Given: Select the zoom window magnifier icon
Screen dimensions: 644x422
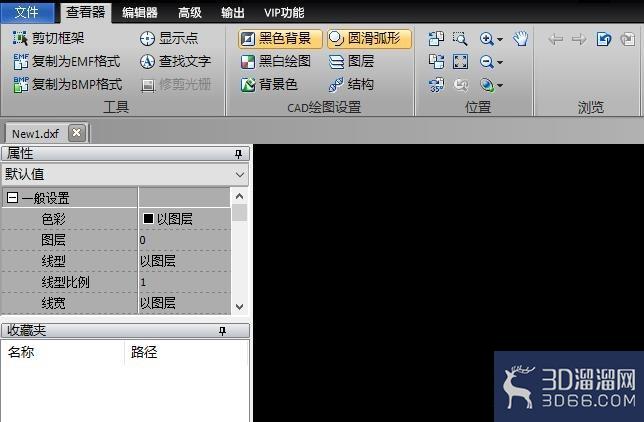Looking at the screenshot, I should coord(460,39).
